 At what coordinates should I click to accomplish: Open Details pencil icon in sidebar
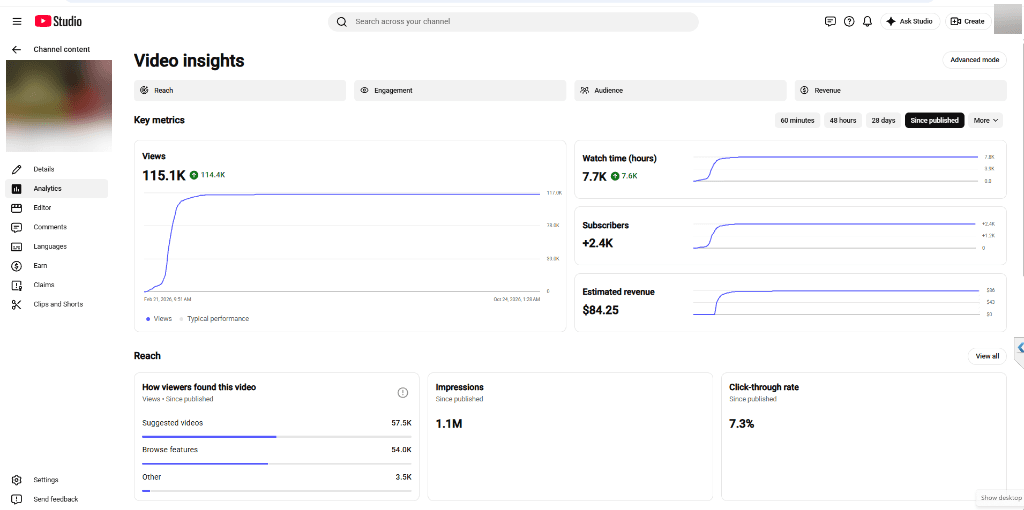(17, 169)
